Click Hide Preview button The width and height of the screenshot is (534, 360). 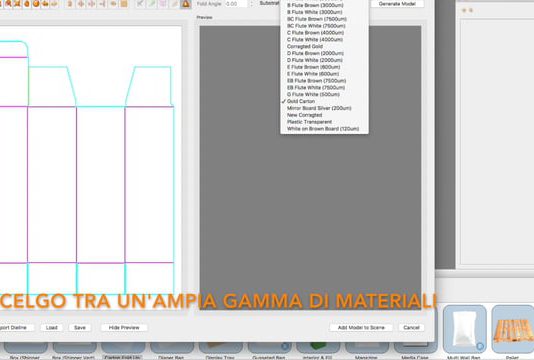(x=124, y=328)
